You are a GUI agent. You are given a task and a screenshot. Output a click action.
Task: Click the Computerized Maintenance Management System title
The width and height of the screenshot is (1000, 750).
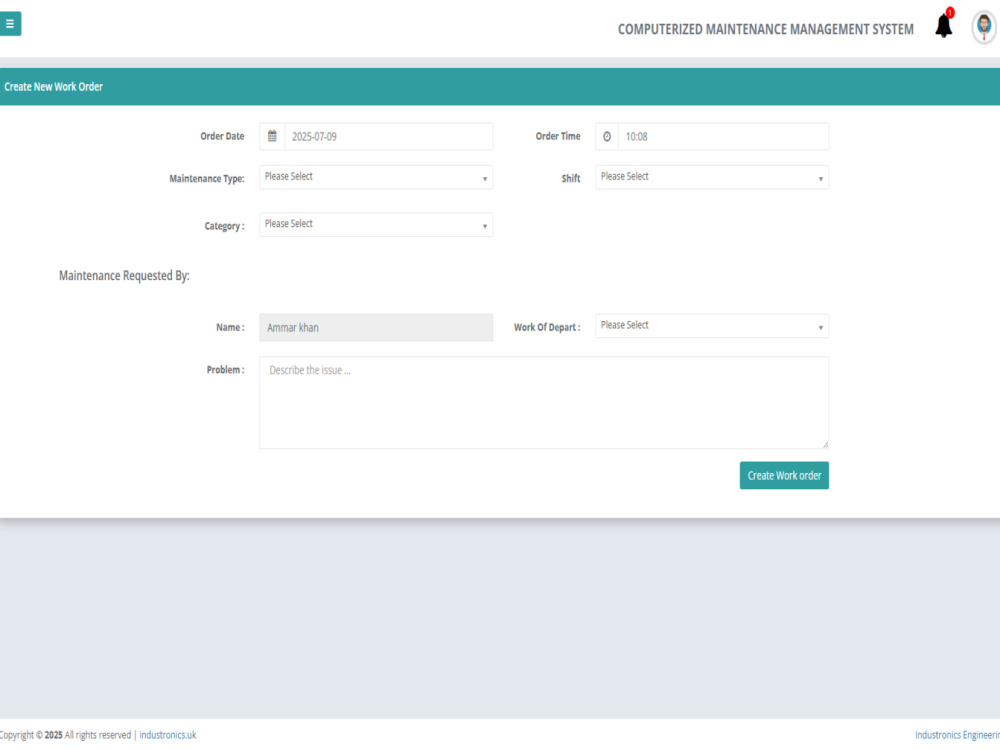point(765,29)
